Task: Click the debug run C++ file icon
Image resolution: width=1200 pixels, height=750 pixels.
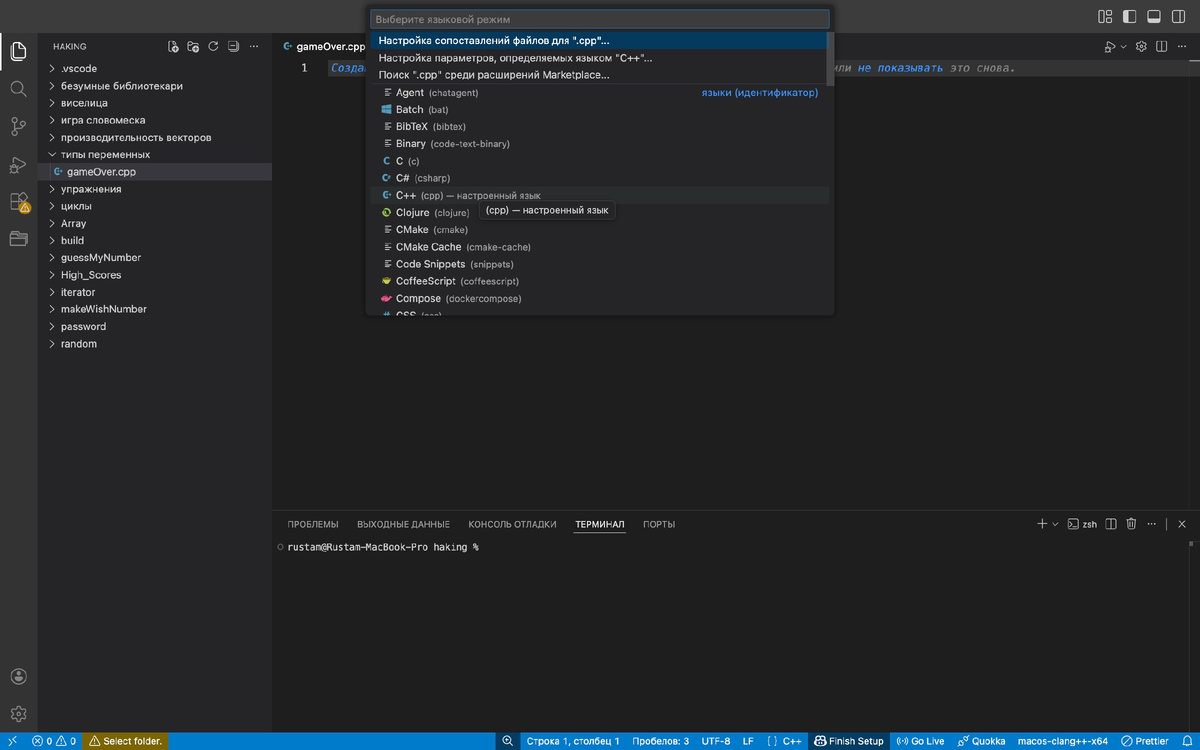Action: click(x=1109, y=46)
